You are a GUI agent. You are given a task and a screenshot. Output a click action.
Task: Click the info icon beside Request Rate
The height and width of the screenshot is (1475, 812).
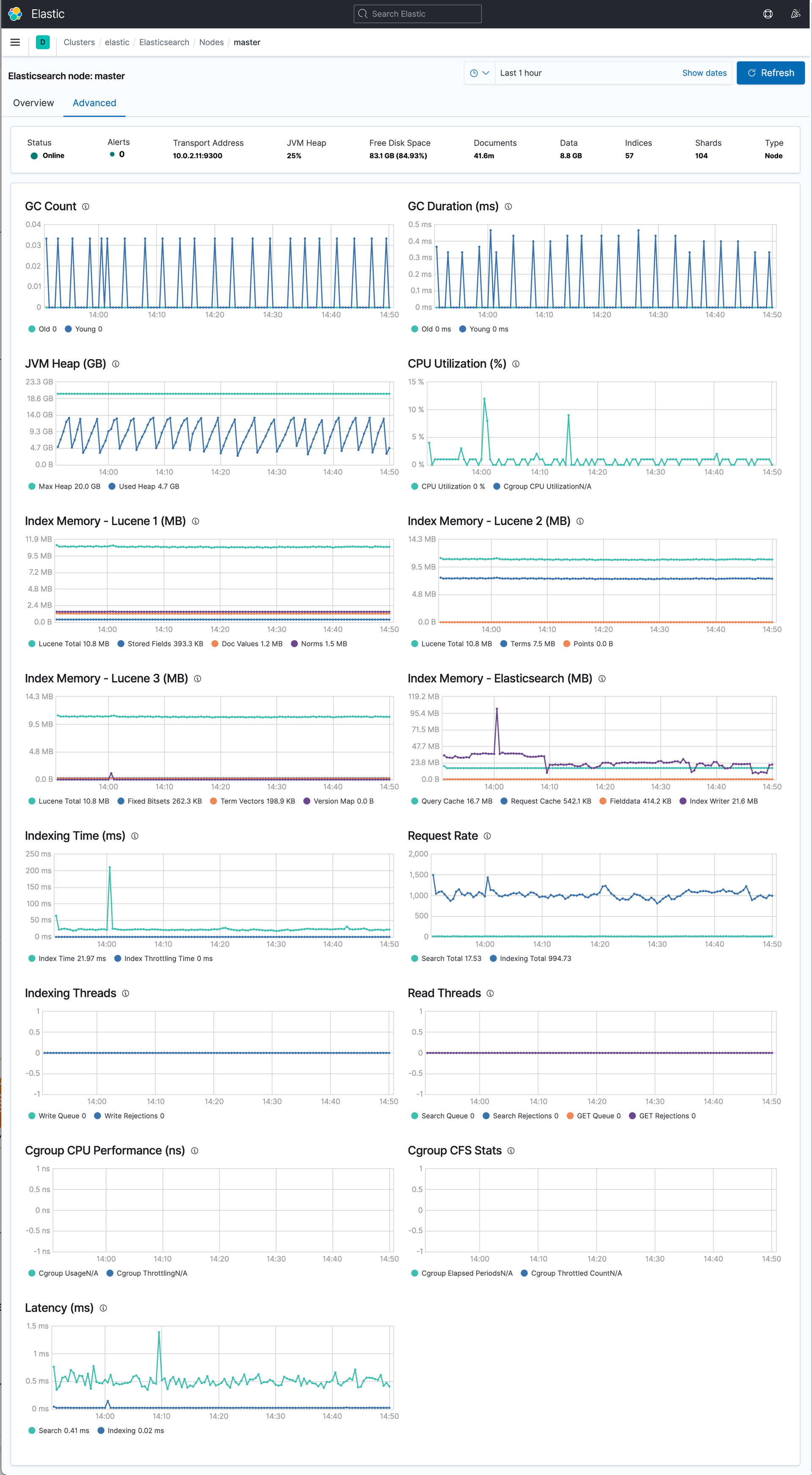(x=487, y=836)
